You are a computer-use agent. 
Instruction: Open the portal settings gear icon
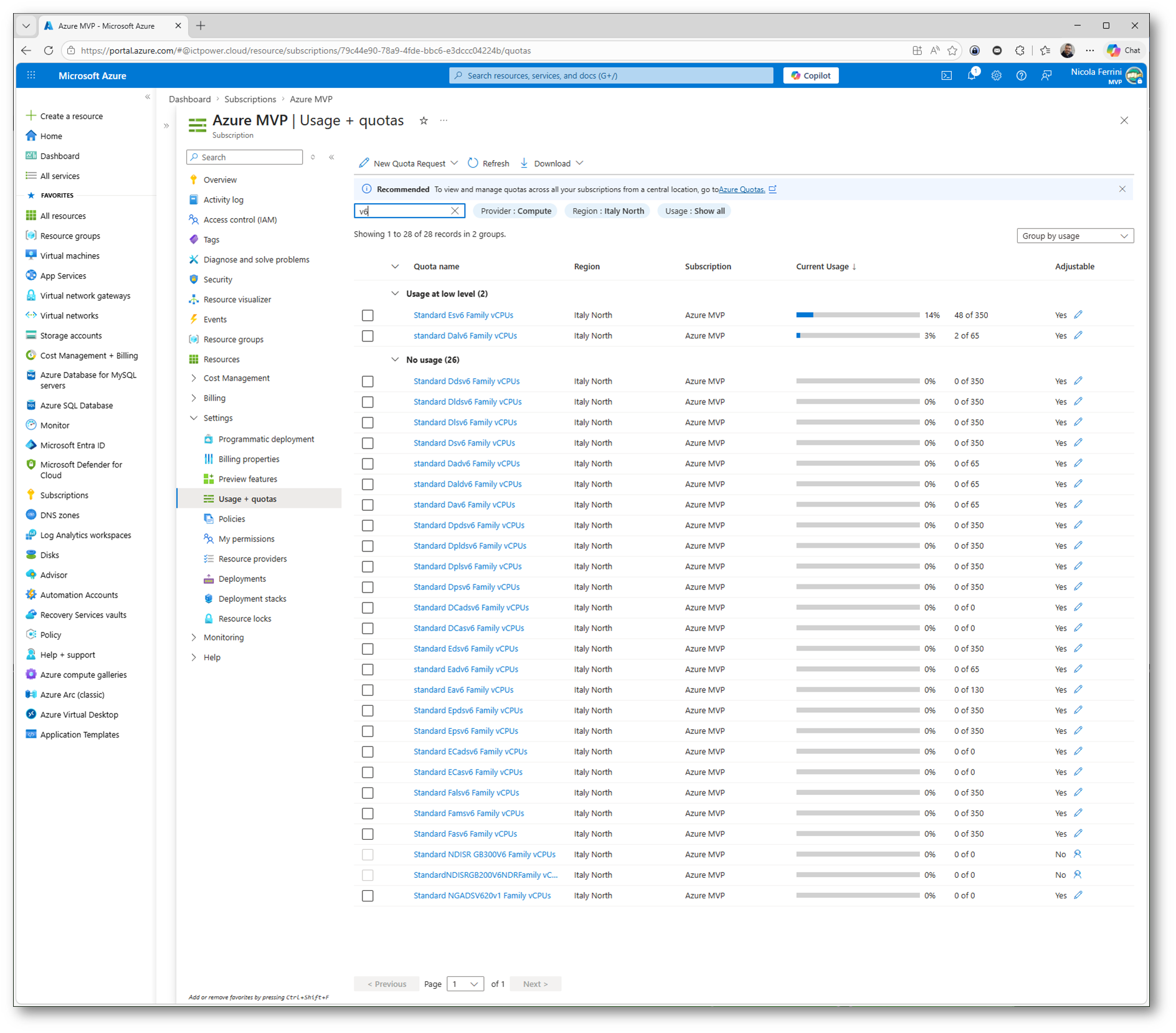point(996,76)
